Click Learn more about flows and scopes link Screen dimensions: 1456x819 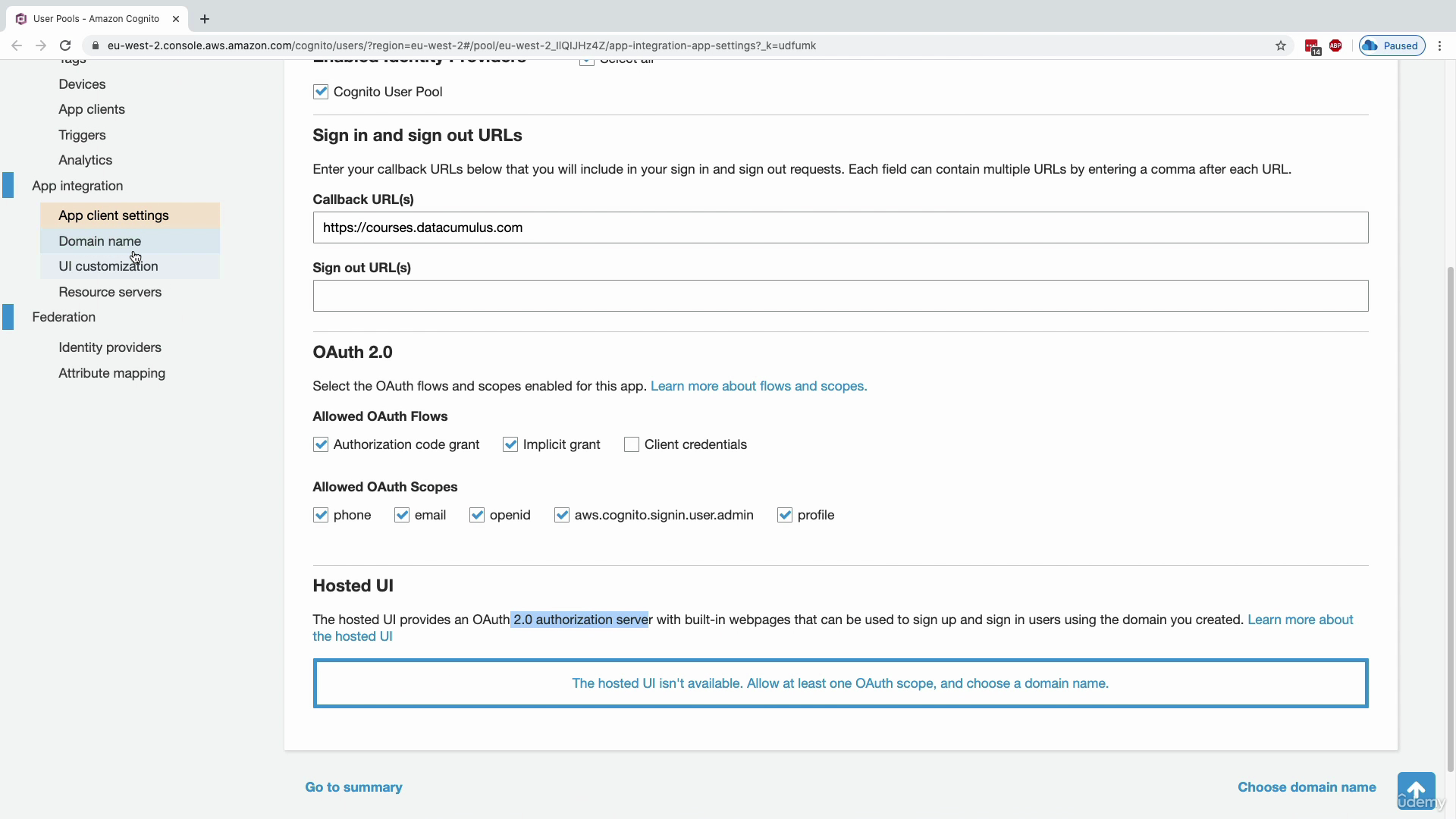pyautogui.click(x=758, y=386)
